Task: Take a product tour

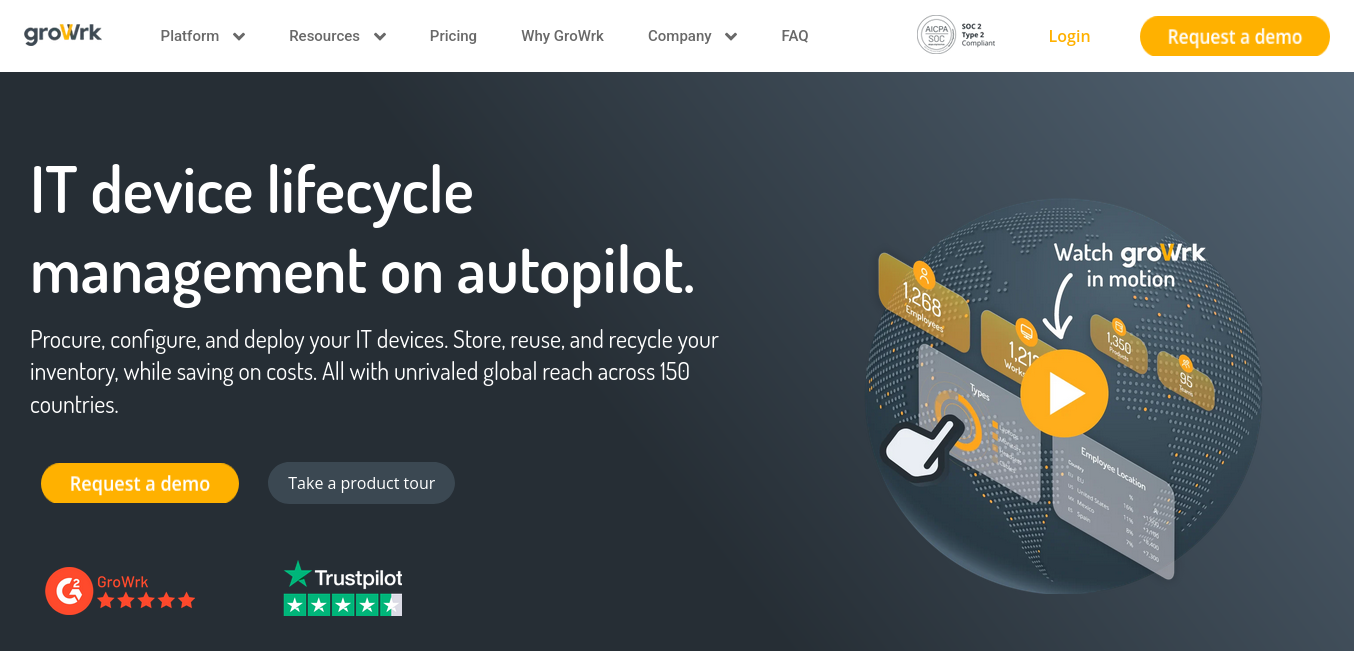Action: (x=361, y=483)
